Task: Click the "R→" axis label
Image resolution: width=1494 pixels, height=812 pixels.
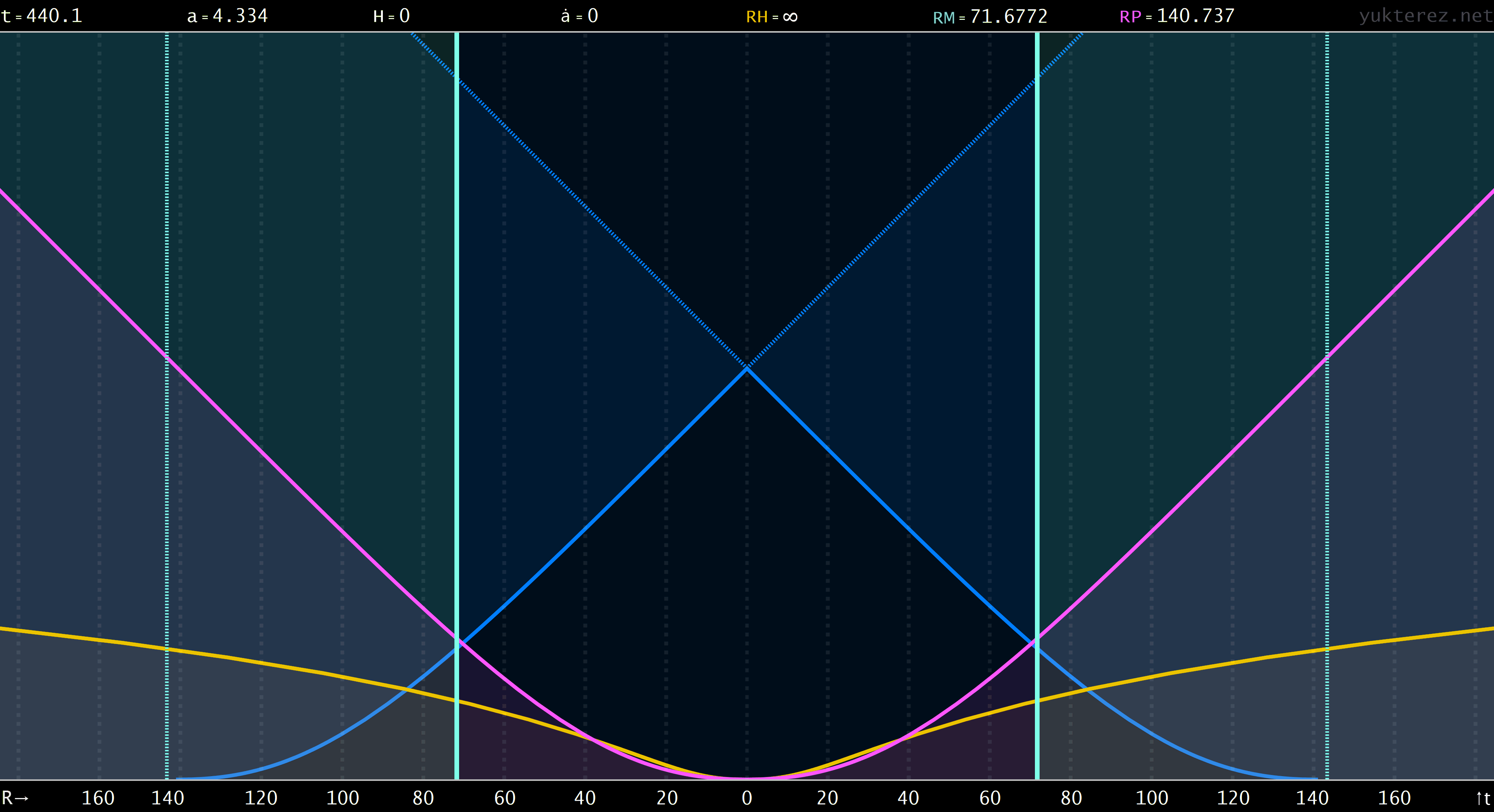Action: [16, 798]
